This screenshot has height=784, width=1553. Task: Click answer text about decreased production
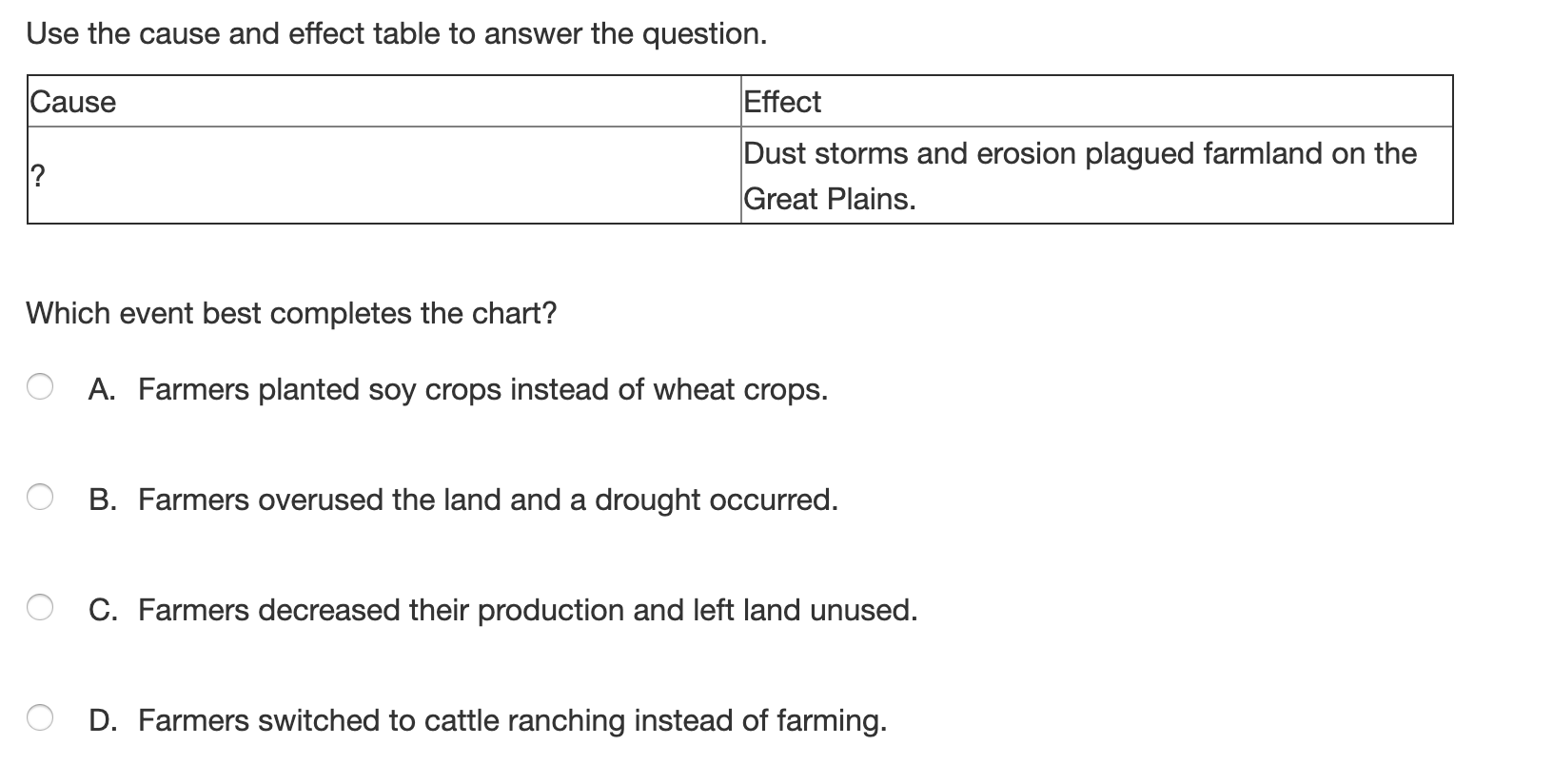(x=528, y=610)
